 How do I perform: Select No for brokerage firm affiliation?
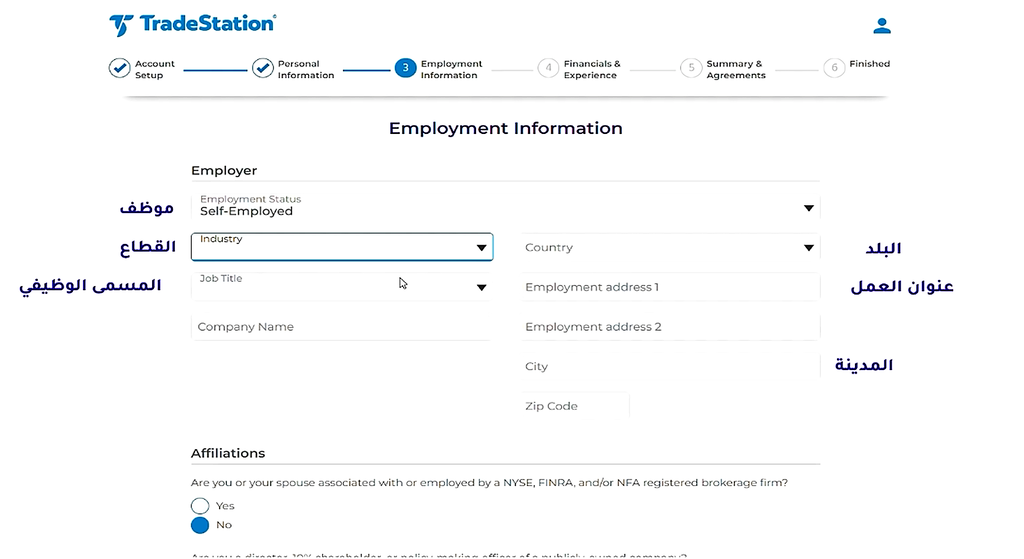(x=200, y=525)
